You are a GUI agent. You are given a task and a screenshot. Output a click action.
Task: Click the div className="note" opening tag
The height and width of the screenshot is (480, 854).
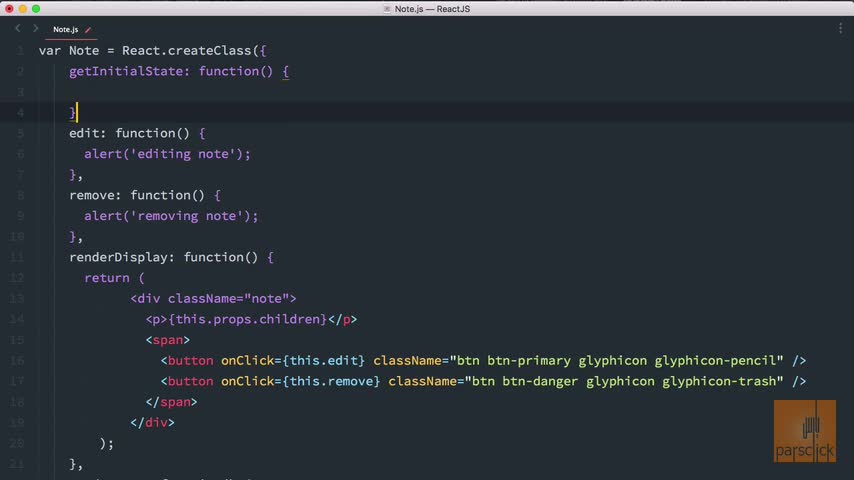pyautogui.click(x=214, y=299)
